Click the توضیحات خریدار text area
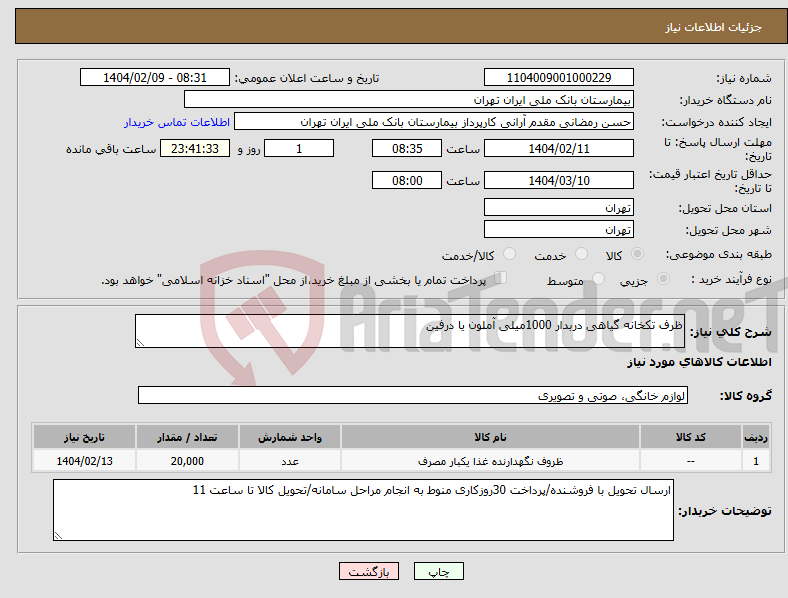This screenshot has height=598, width=788. click(363, 510)
